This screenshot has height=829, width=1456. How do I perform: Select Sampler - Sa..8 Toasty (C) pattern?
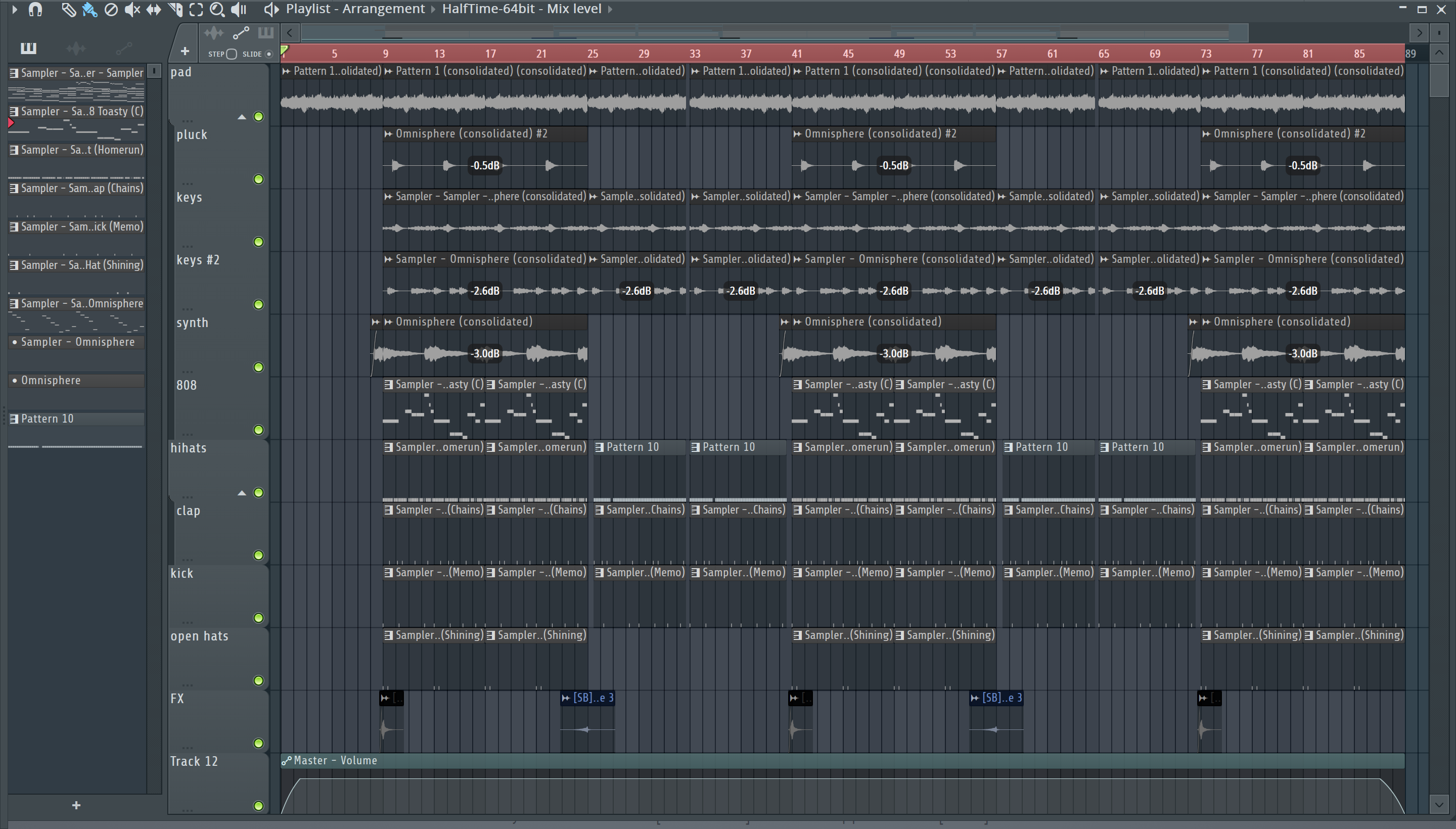click(76, 112)
